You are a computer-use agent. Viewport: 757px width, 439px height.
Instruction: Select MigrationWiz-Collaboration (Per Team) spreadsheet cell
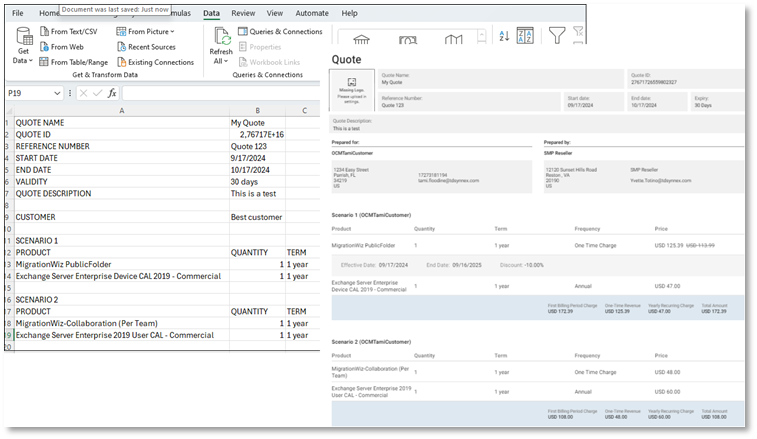click(122, 324)
